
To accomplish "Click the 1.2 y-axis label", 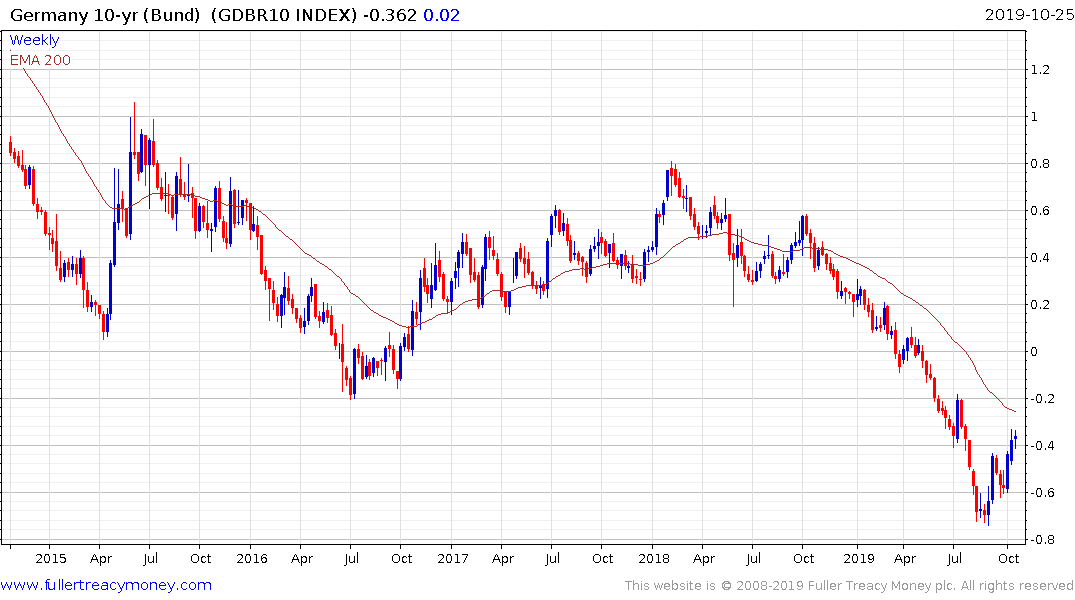I will (x=1040, y=69).
